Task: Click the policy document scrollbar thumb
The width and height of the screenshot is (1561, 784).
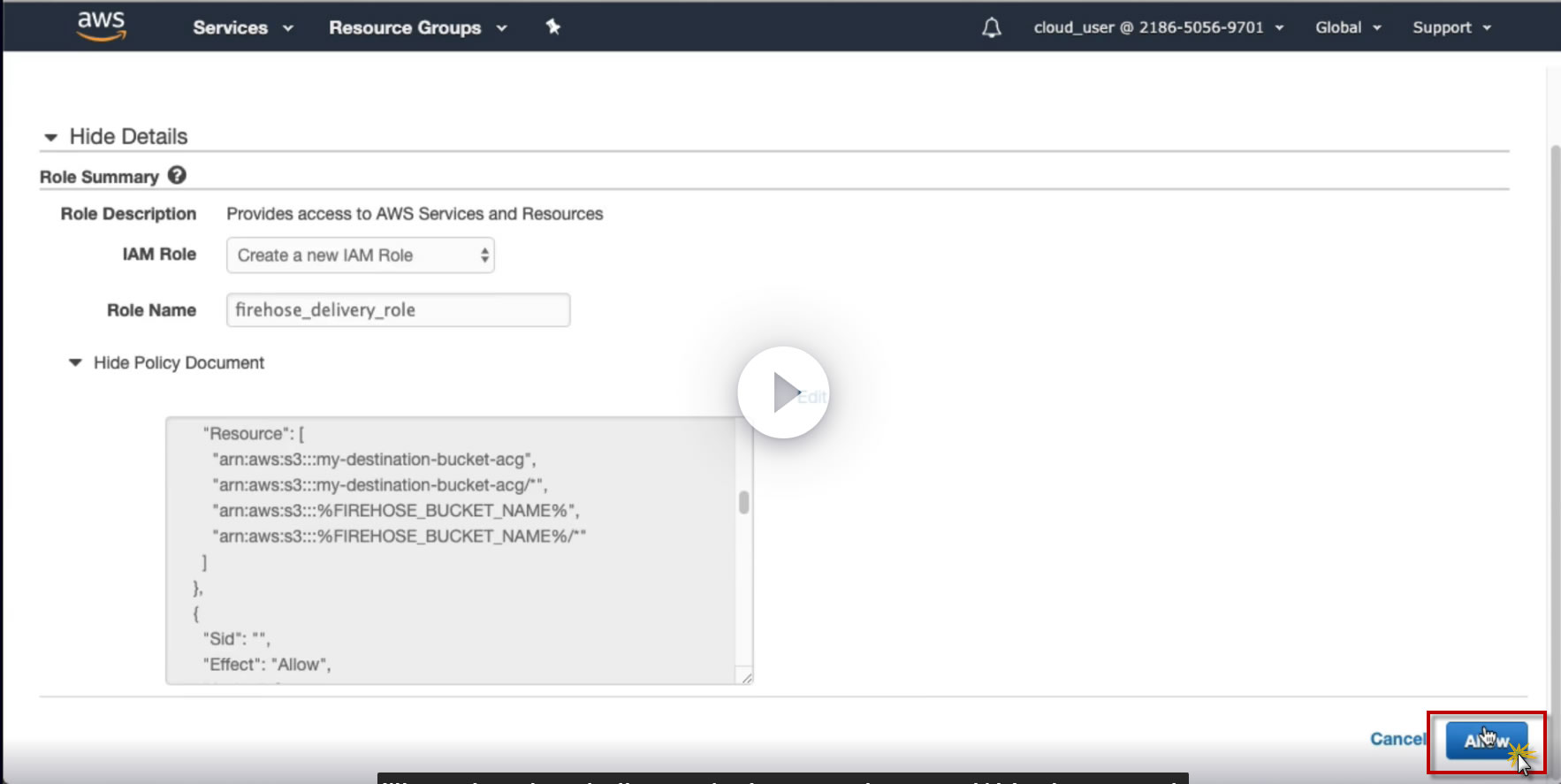Action: tap(744, 502)
